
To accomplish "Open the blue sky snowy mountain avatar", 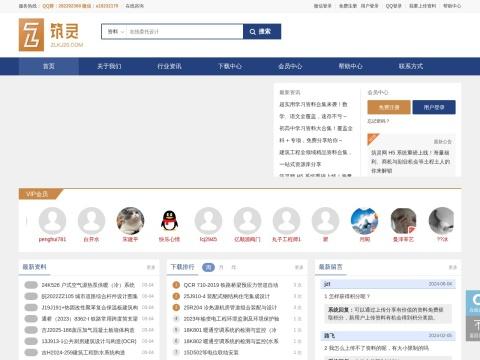I will (x=365, y=221).
